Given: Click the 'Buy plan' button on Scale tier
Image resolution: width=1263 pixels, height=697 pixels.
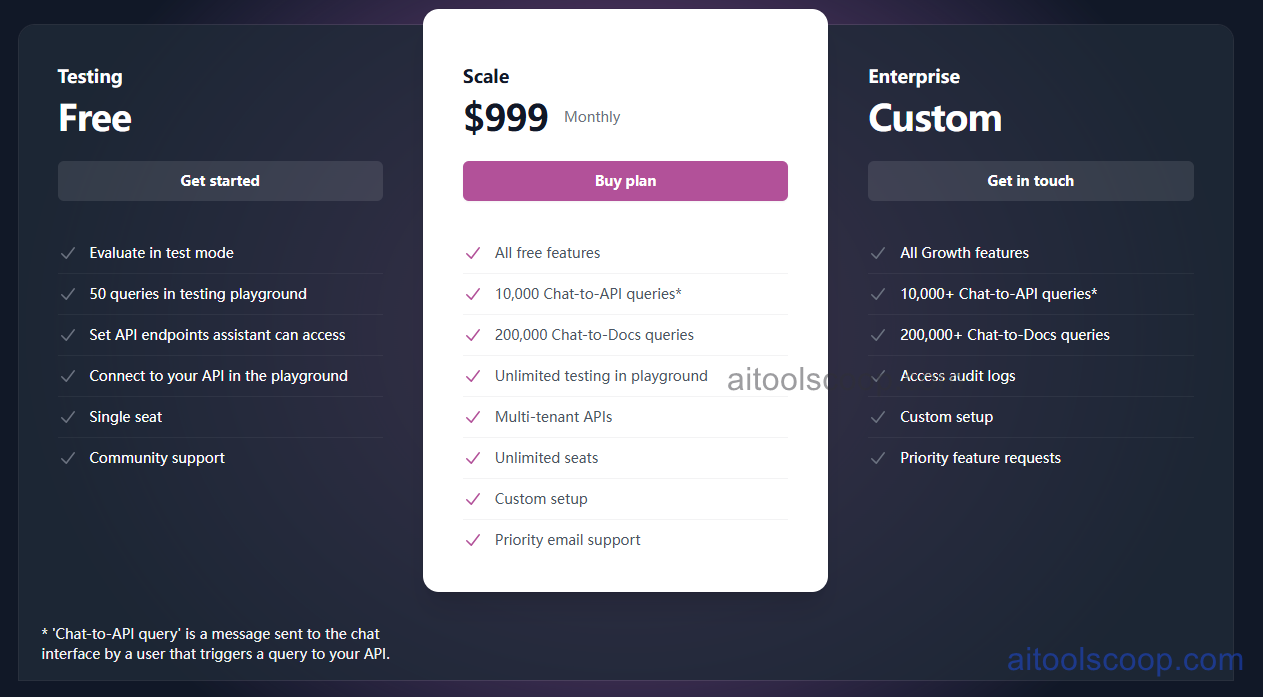Looking at the screenshot, I should tap(625, 181).
